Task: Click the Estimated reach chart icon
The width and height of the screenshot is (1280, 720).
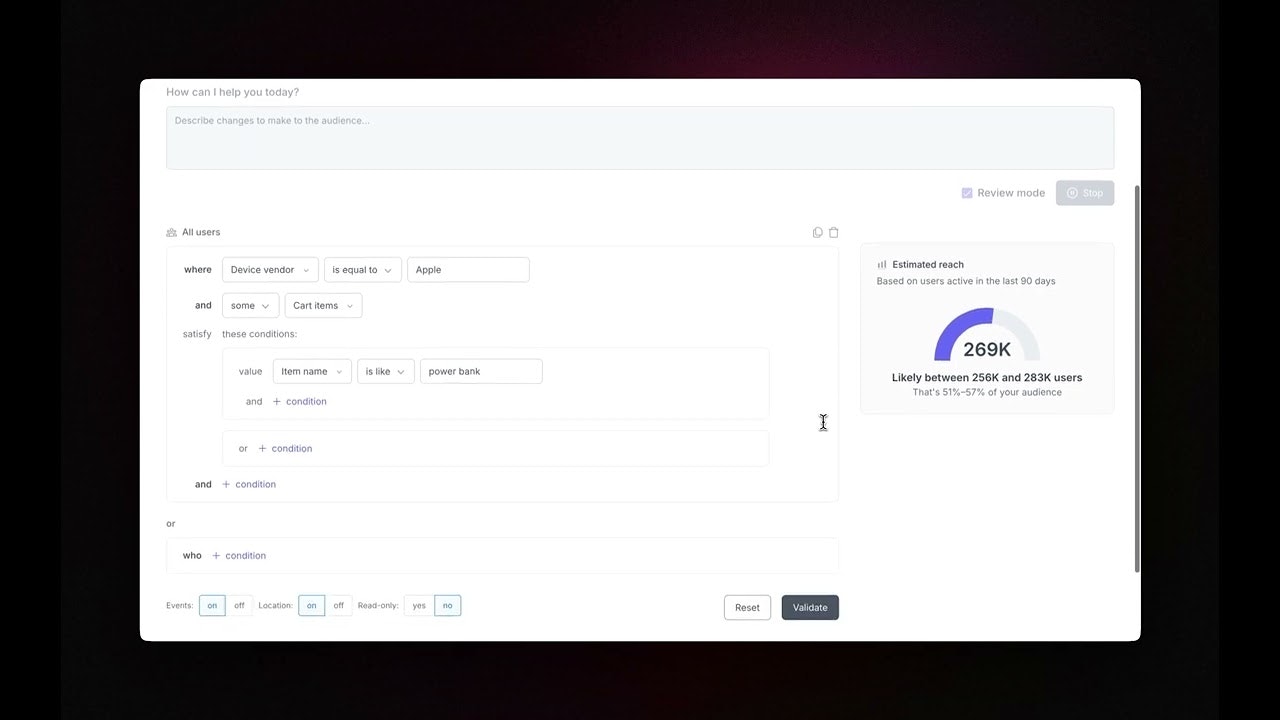Action: coord(881,264)
